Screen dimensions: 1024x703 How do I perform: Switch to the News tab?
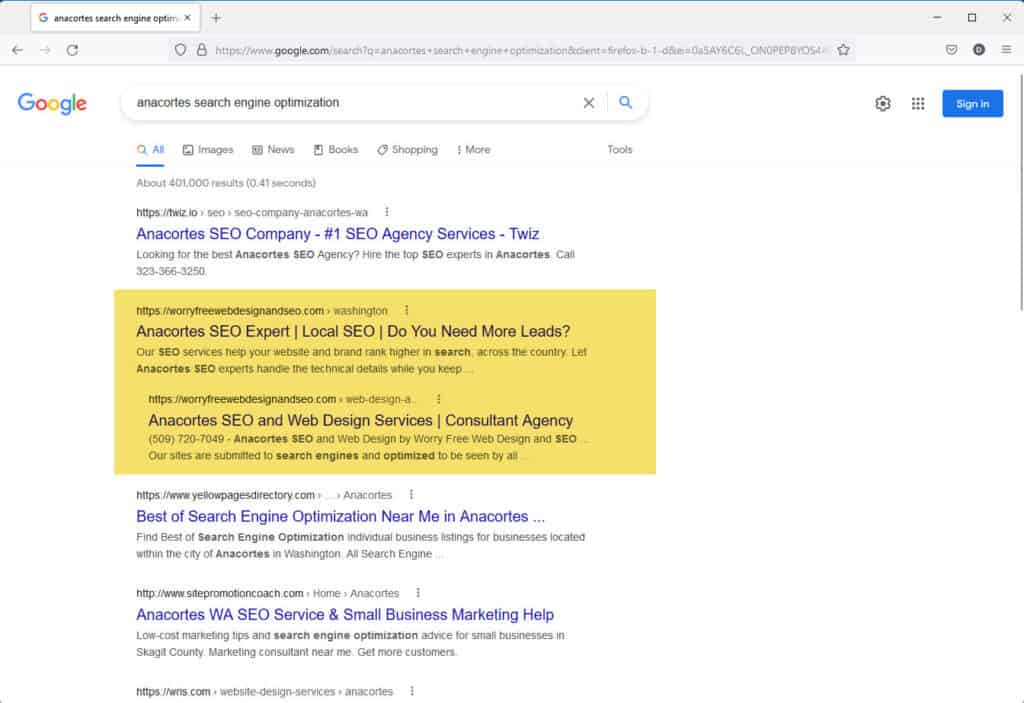click(x=273, y=150)
